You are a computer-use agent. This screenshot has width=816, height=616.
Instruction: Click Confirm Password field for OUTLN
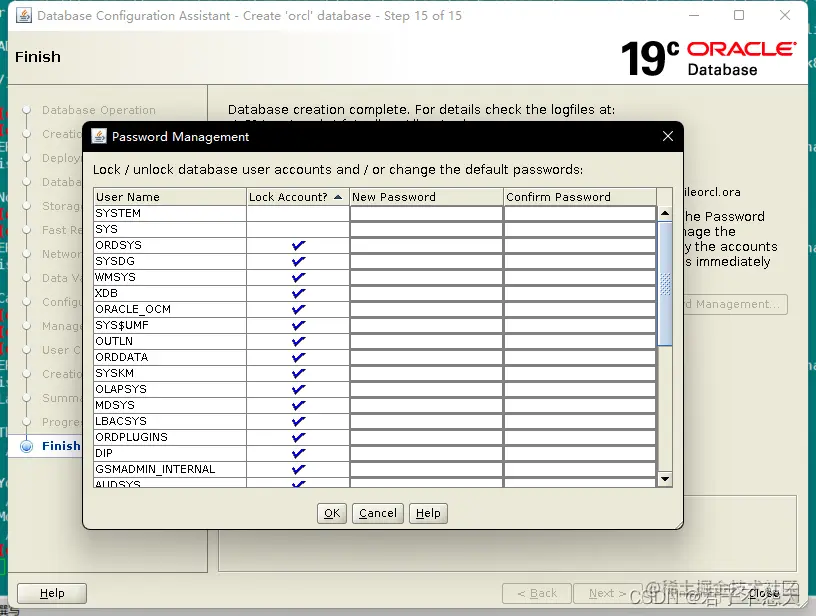(580, 341)
